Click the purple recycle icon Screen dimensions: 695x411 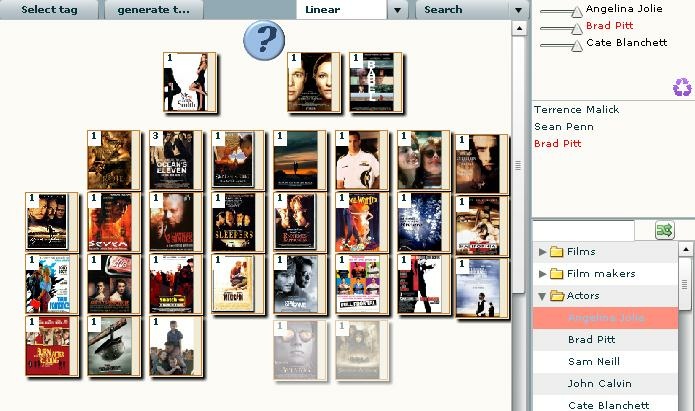[x=682, y=87]
